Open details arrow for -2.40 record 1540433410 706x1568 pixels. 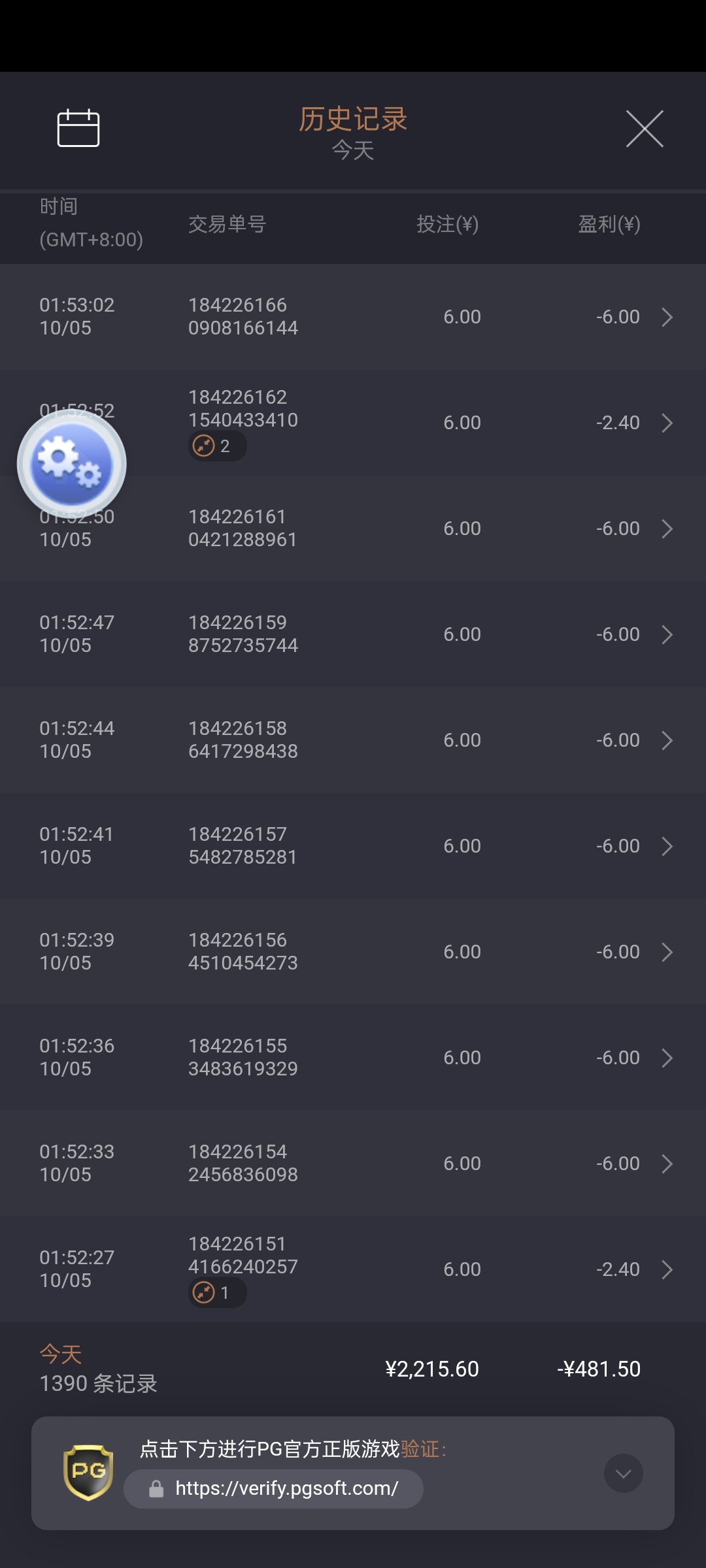point(667,423)
